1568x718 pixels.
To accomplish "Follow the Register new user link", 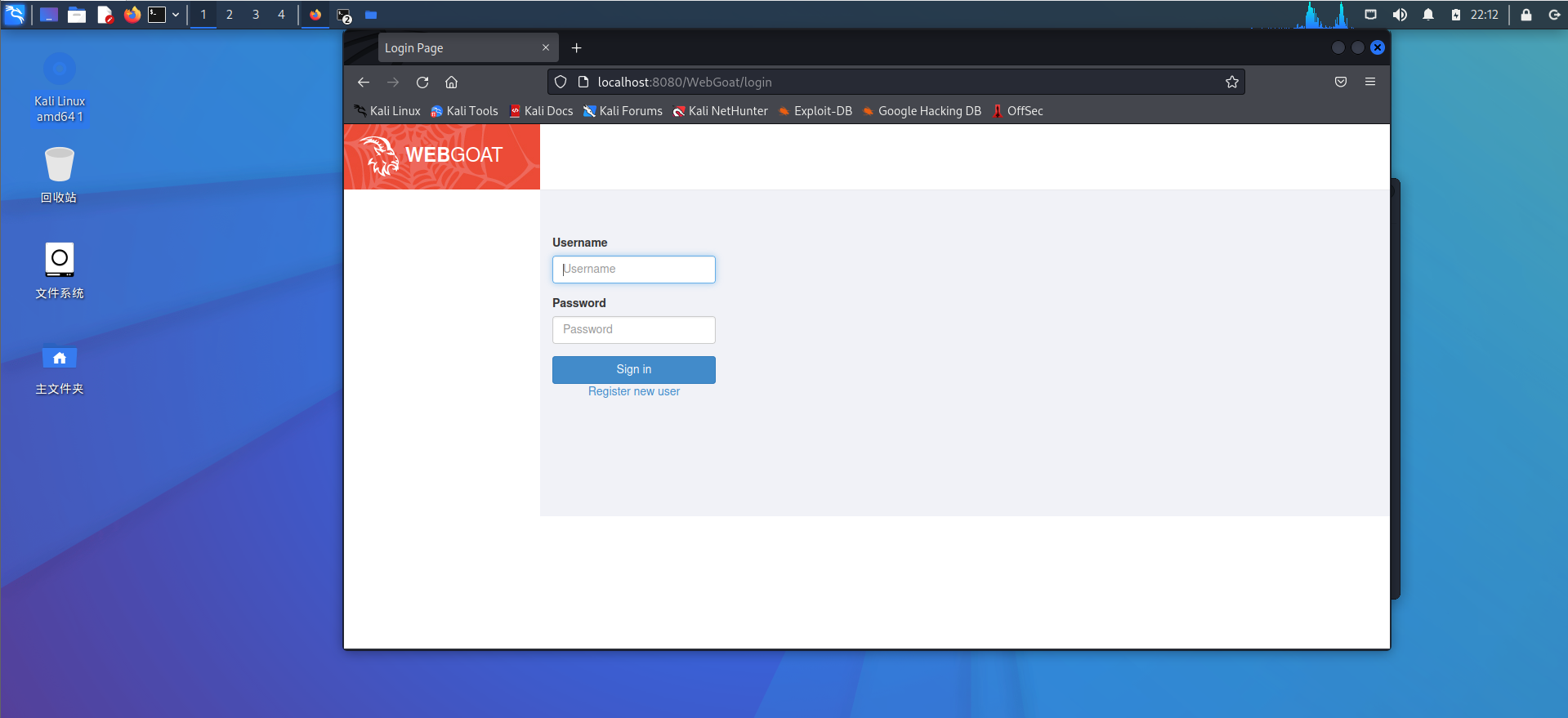I will tap(634, 392).
